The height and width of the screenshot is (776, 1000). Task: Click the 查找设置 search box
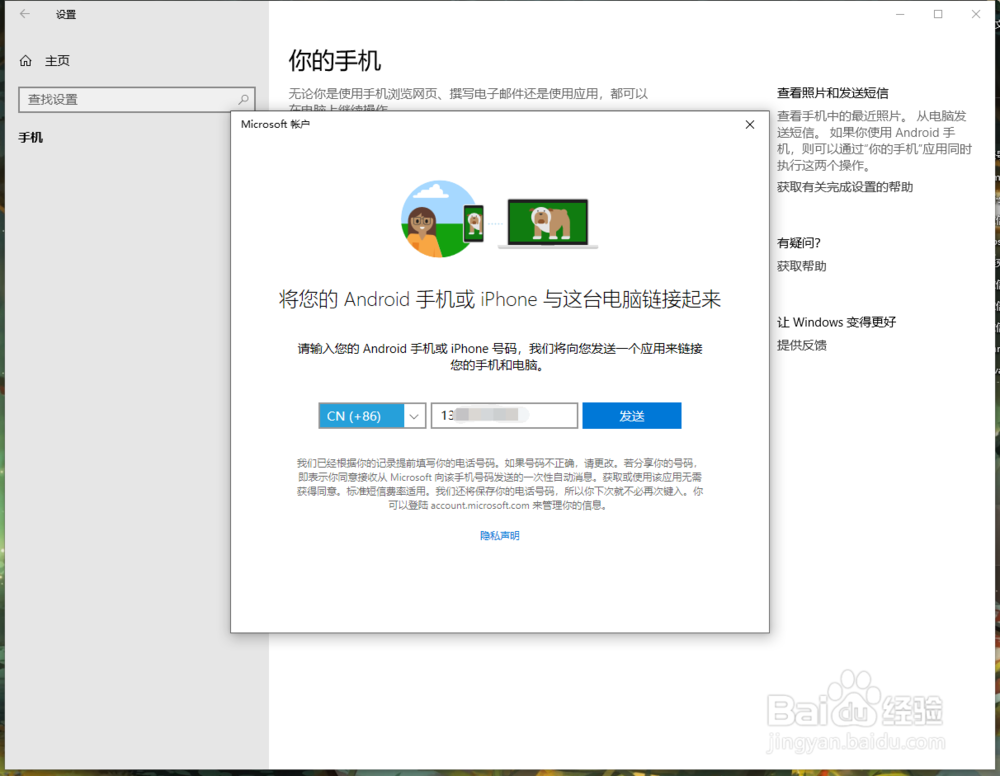136,99
